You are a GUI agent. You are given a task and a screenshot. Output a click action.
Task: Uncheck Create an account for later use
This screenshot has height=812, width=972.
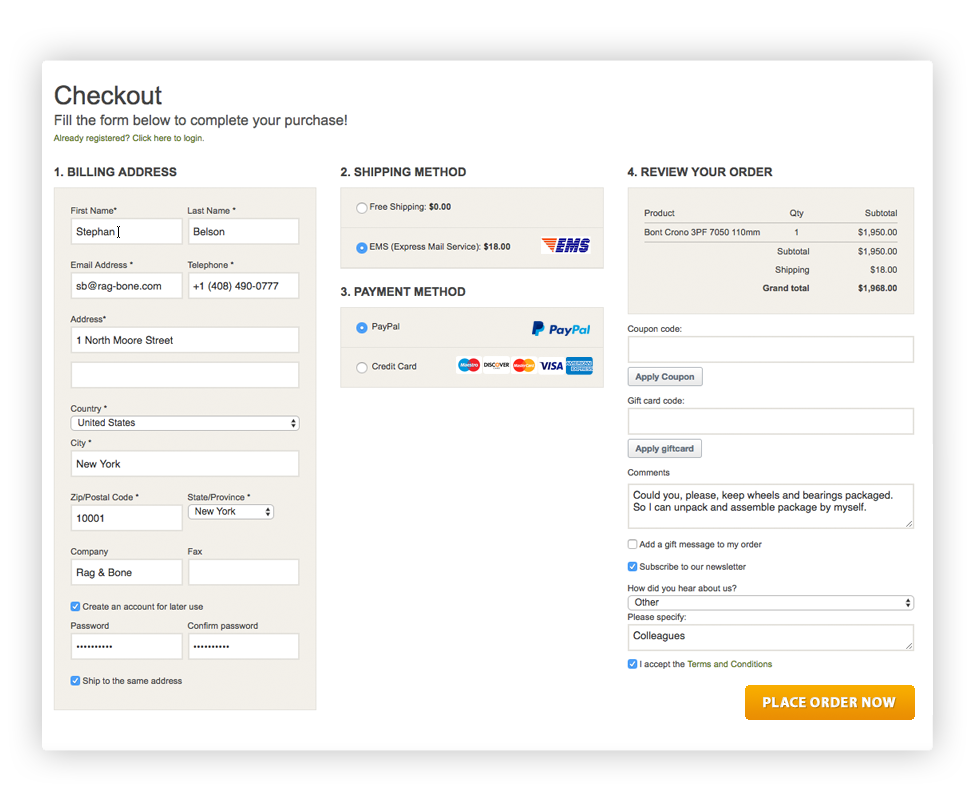[76, 606]
